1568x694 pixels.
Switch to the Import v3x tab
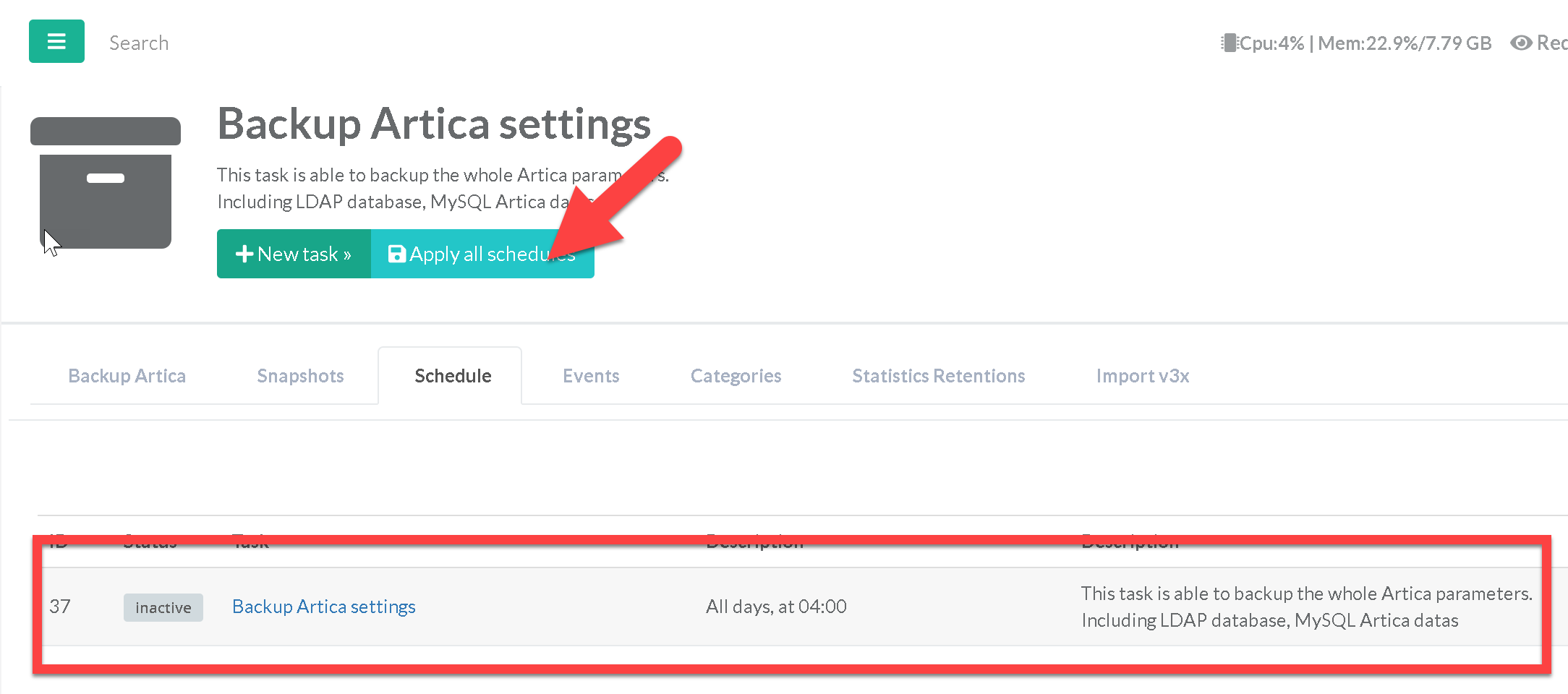click(x=1142, y=376)
